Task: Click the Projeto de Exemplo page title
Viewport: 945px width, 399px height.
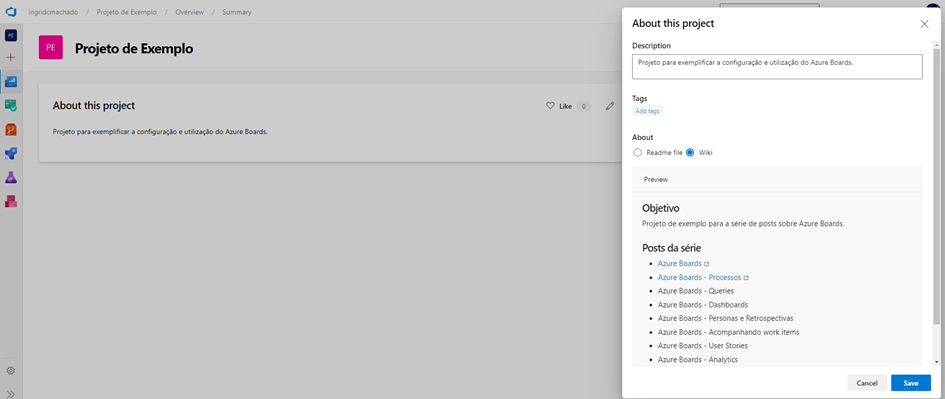Action: click(x=134, y=49)
